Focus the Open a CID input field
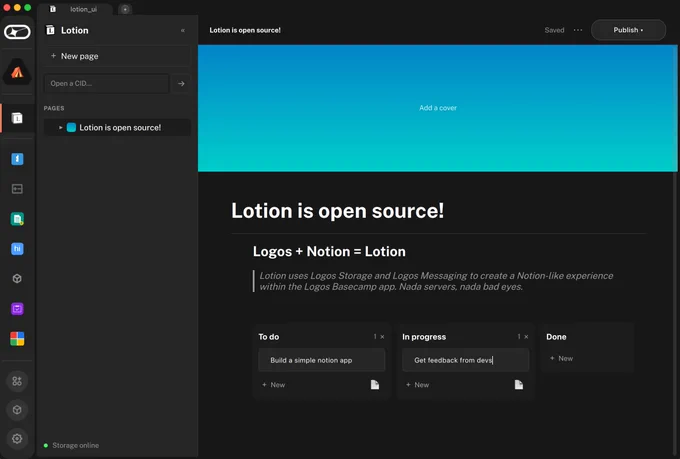The height and width of the screenshot is (459, 680). 106,83
